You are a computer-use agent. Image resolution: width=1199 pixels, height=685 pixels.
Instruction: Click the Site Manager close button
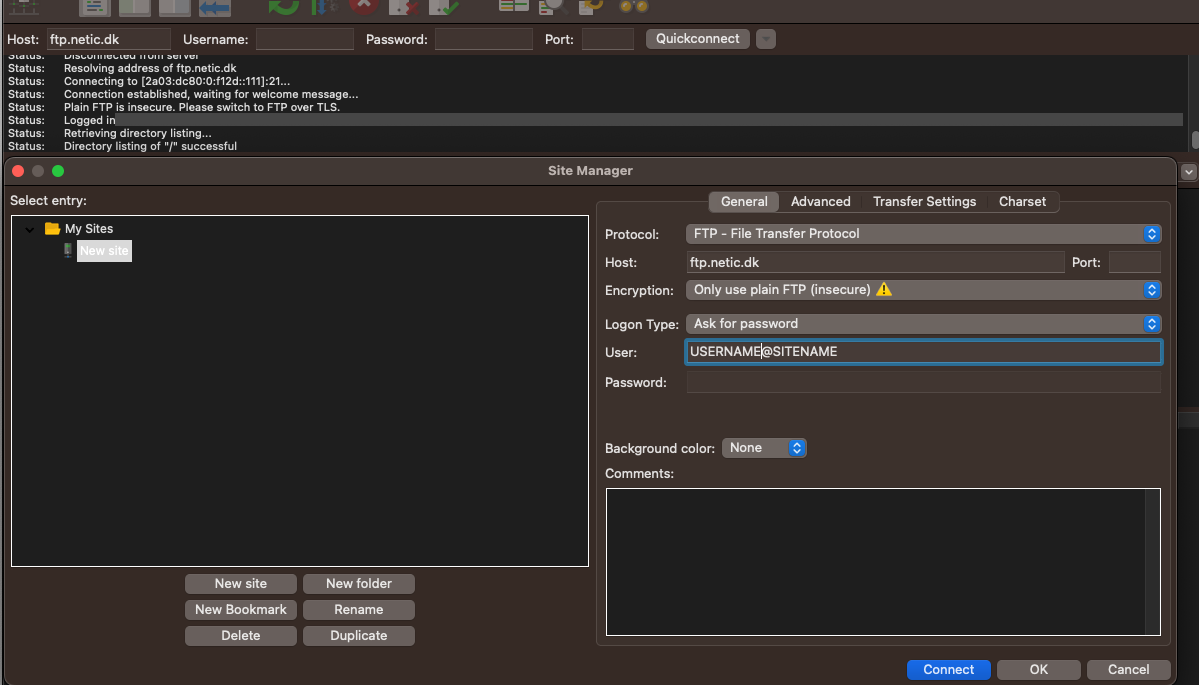[x=18, y=171]
